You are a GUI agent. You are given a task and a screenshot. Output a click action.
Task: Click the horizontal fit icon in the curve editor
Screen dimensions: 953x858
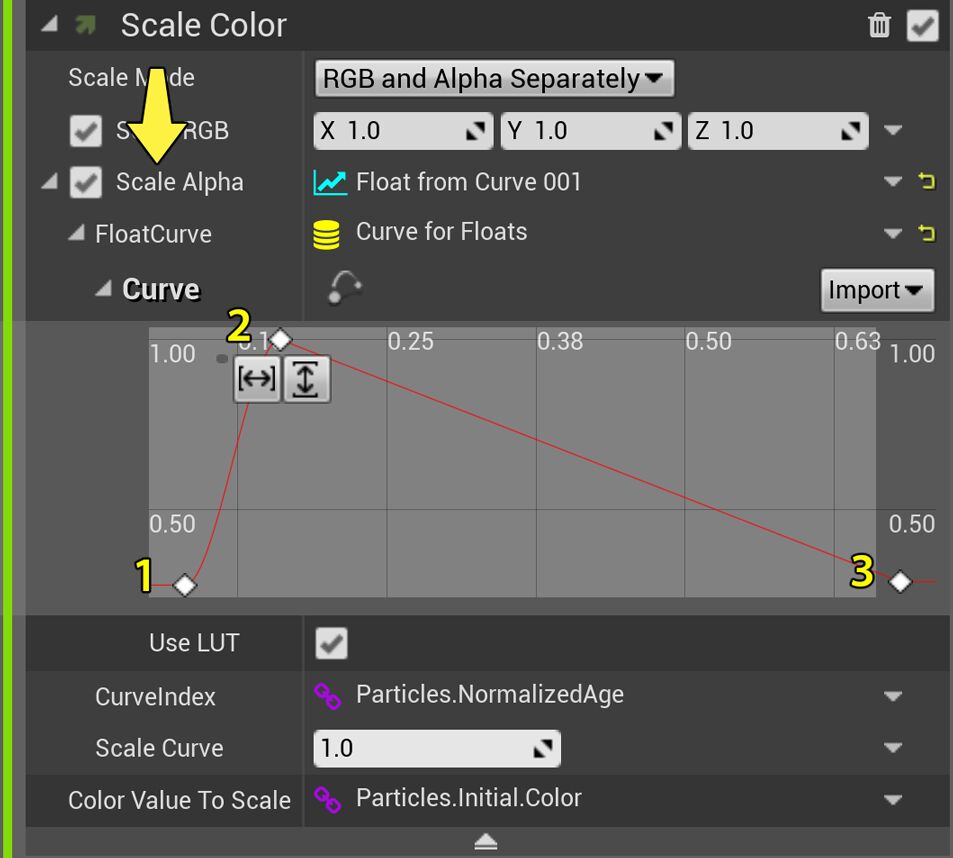pos(257,380)
